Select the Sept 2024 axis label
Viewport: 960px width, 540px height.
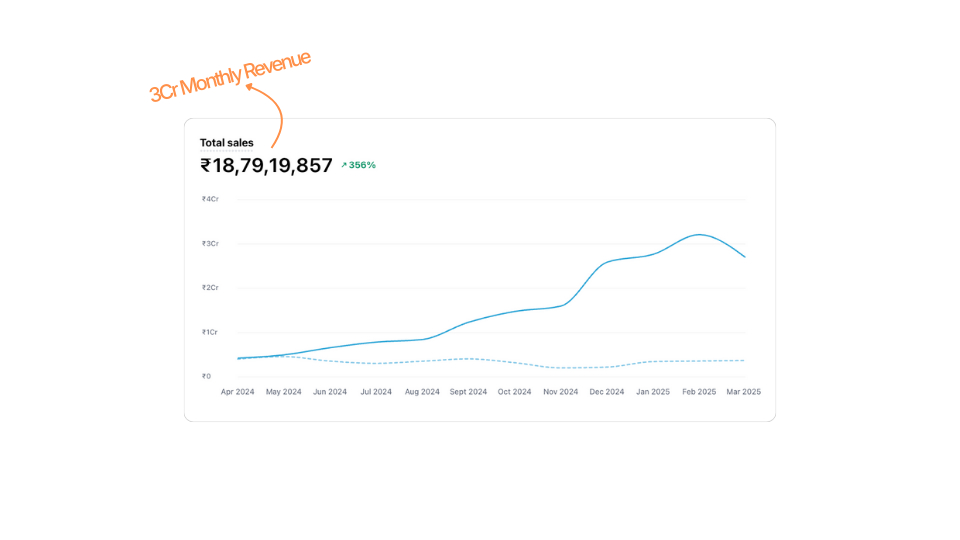(468, 392)
